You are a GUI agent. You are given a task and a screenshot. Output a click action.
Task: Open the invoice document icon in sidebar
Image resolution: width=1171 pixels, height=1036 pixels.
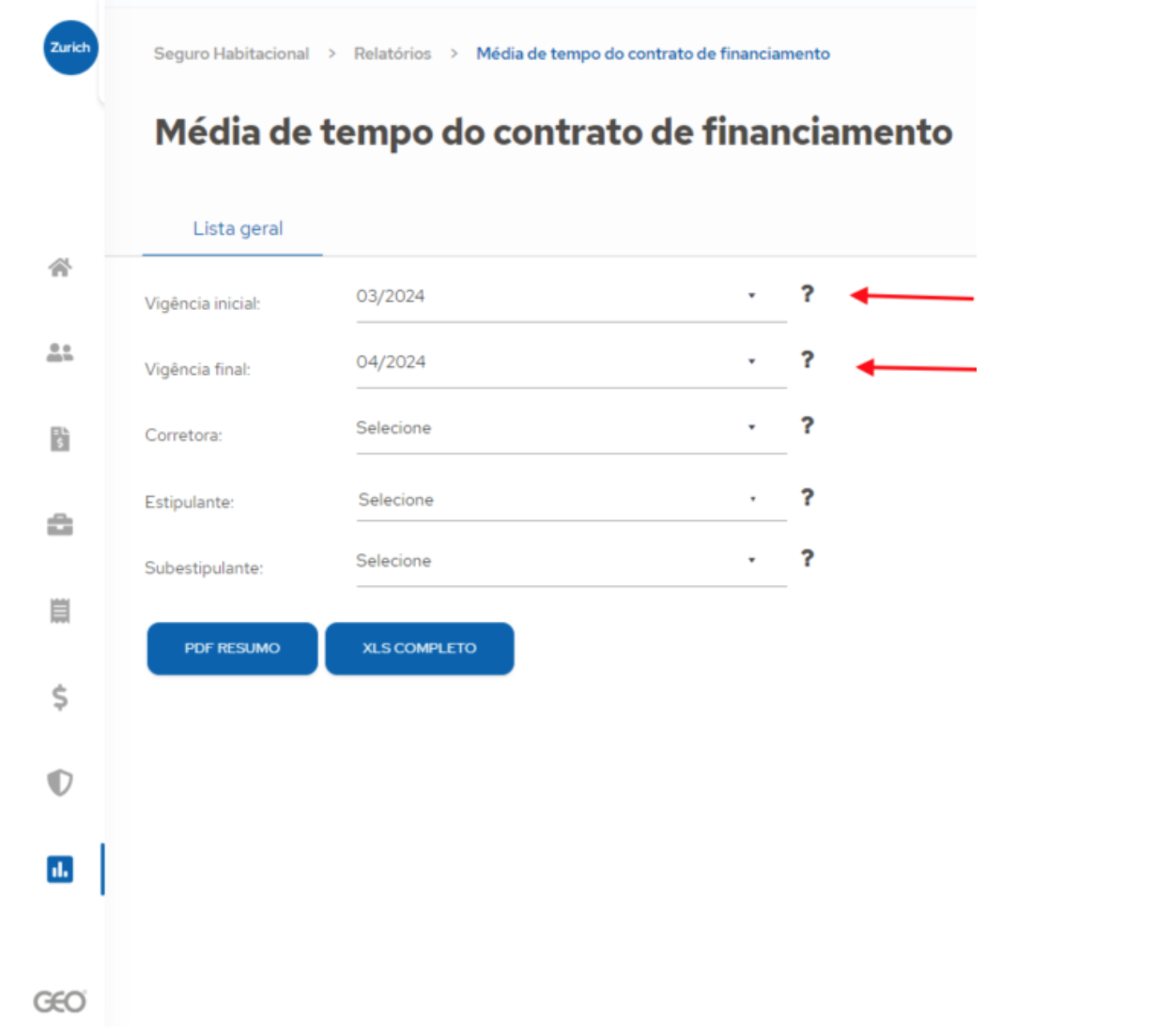tap(60, 439)
